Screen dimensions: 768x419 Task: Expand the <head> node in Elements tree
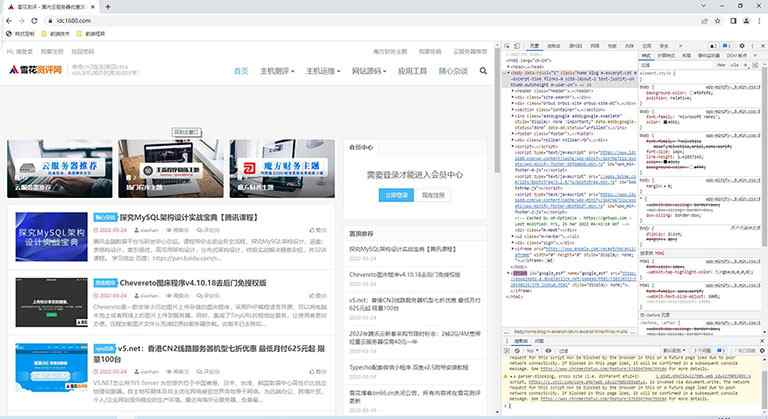tap(508, 67)
